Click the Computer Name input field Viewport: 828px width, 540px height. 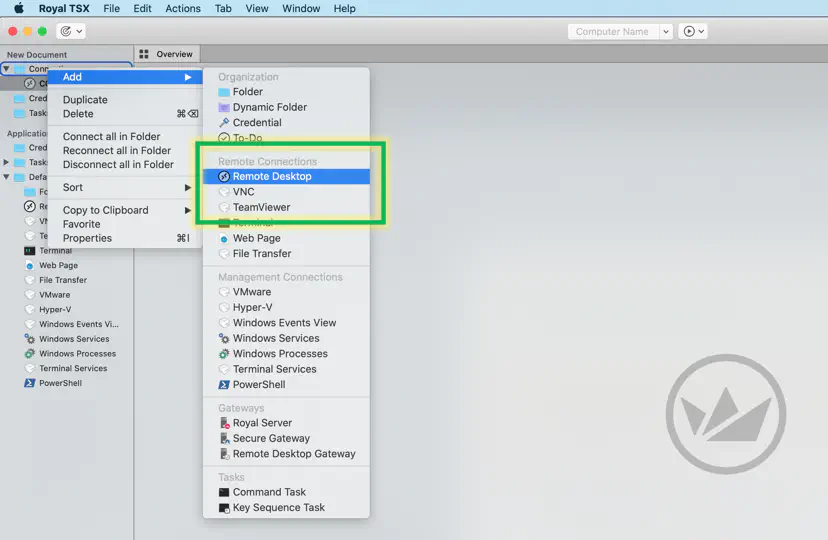(x=612, y=32)
